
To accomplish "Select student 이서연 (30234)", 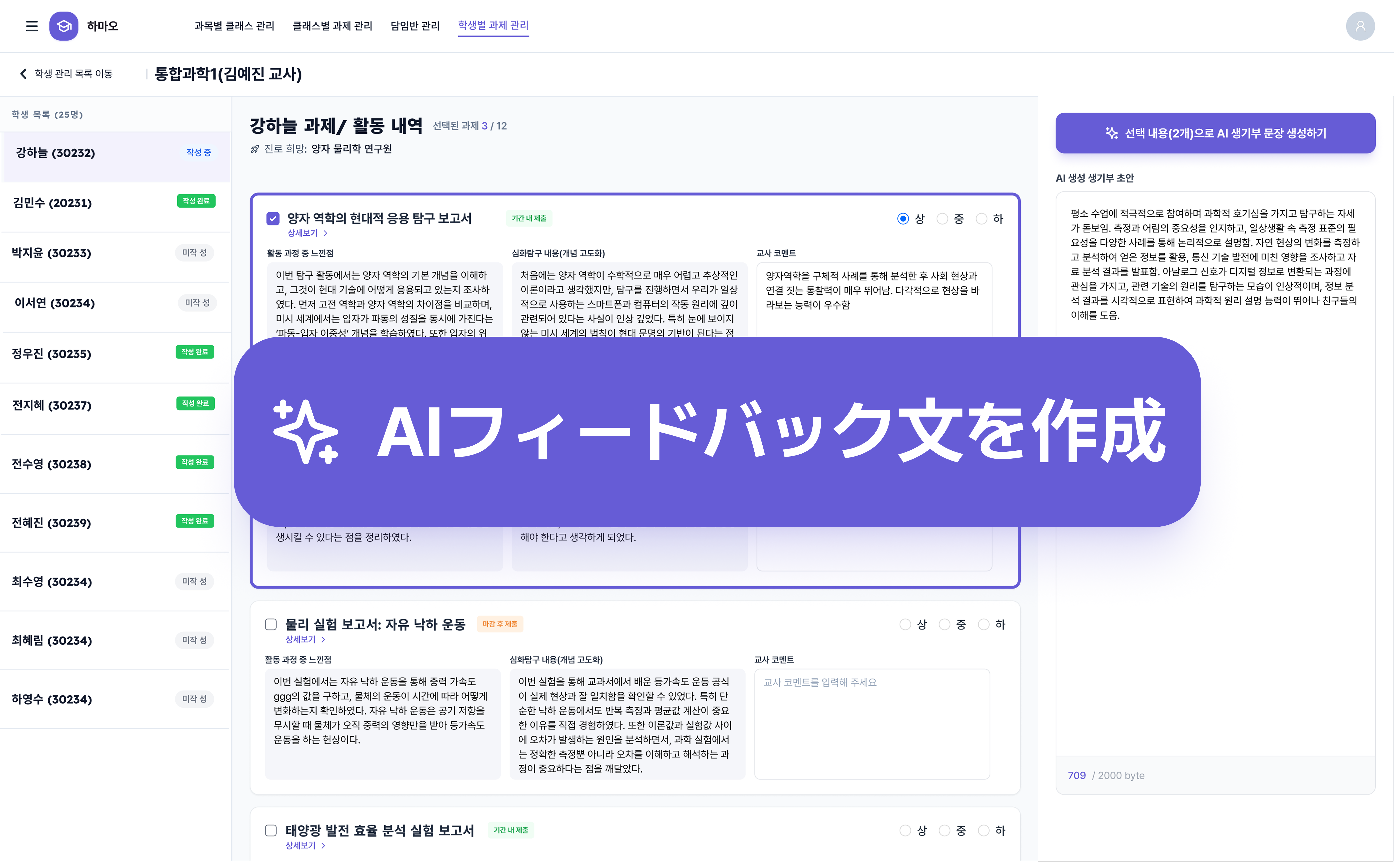I will click(x=115, y=307).
